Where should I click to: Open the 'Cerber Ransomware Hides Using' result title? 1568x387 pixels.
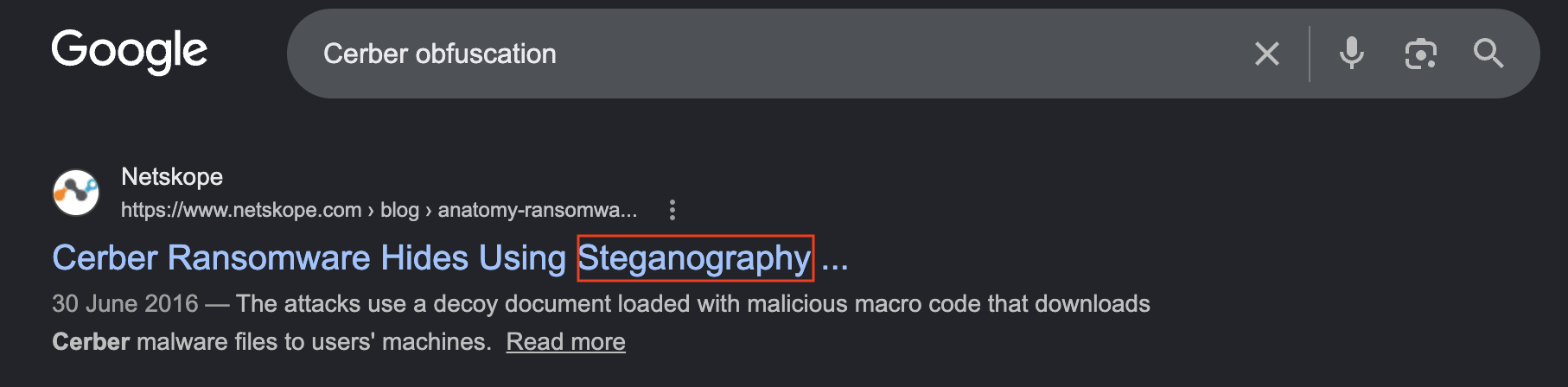pyautogui.click(x=309, y=258)
